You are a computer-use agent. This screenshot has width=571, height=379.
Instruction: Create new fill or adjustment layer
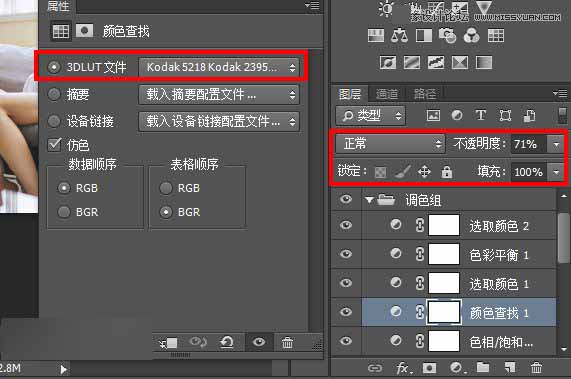pyautogui.click(x=457, y=368)
